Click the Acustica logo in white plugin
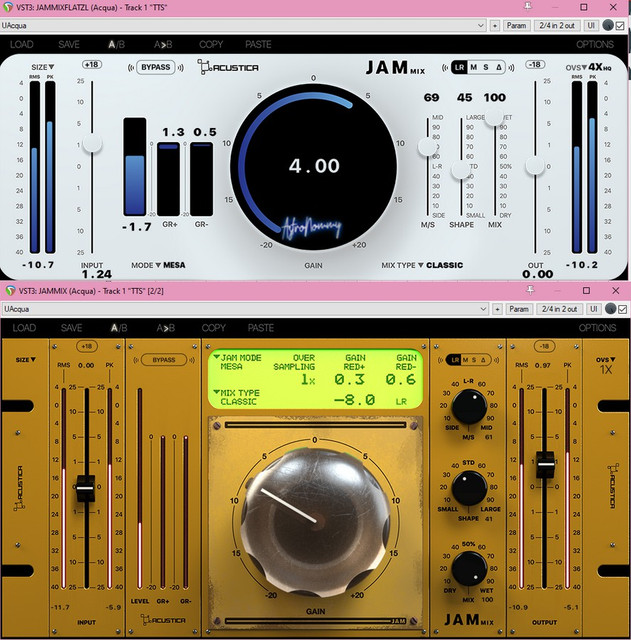Viewport: 631px width, 640px height. [228, 67]
